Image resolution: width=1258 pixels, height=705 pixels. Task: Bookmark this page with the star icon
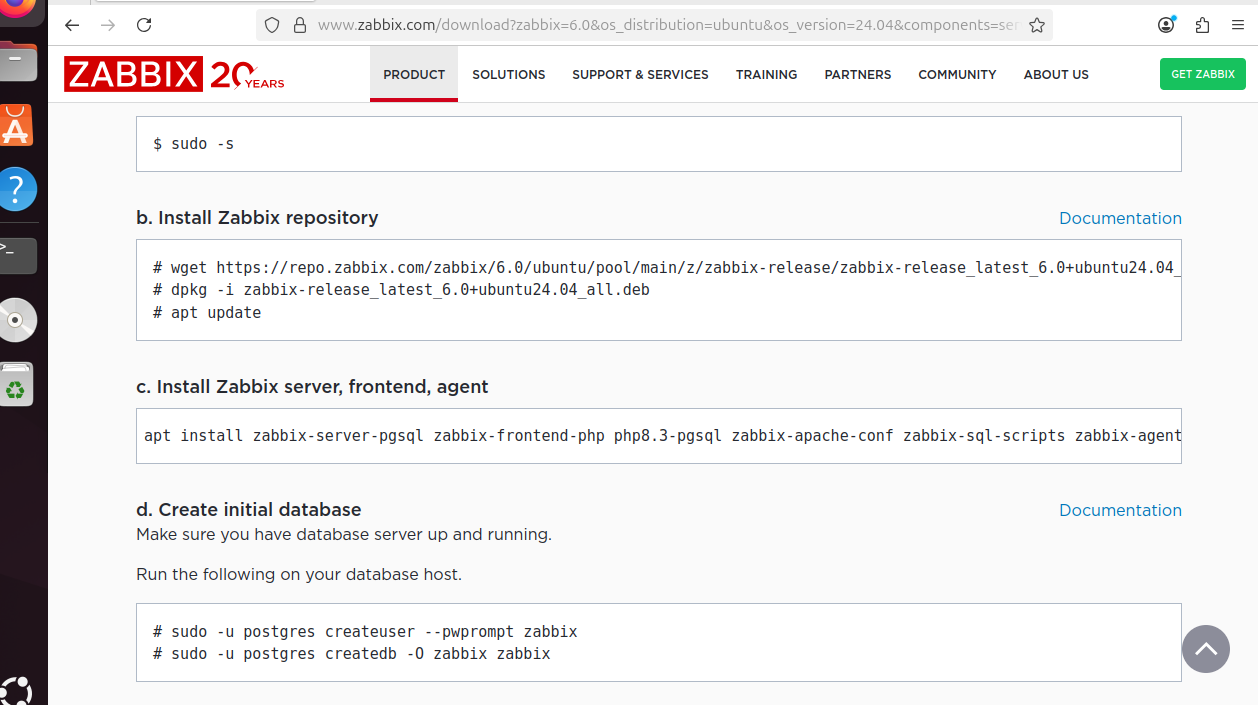coord(1036,25)
